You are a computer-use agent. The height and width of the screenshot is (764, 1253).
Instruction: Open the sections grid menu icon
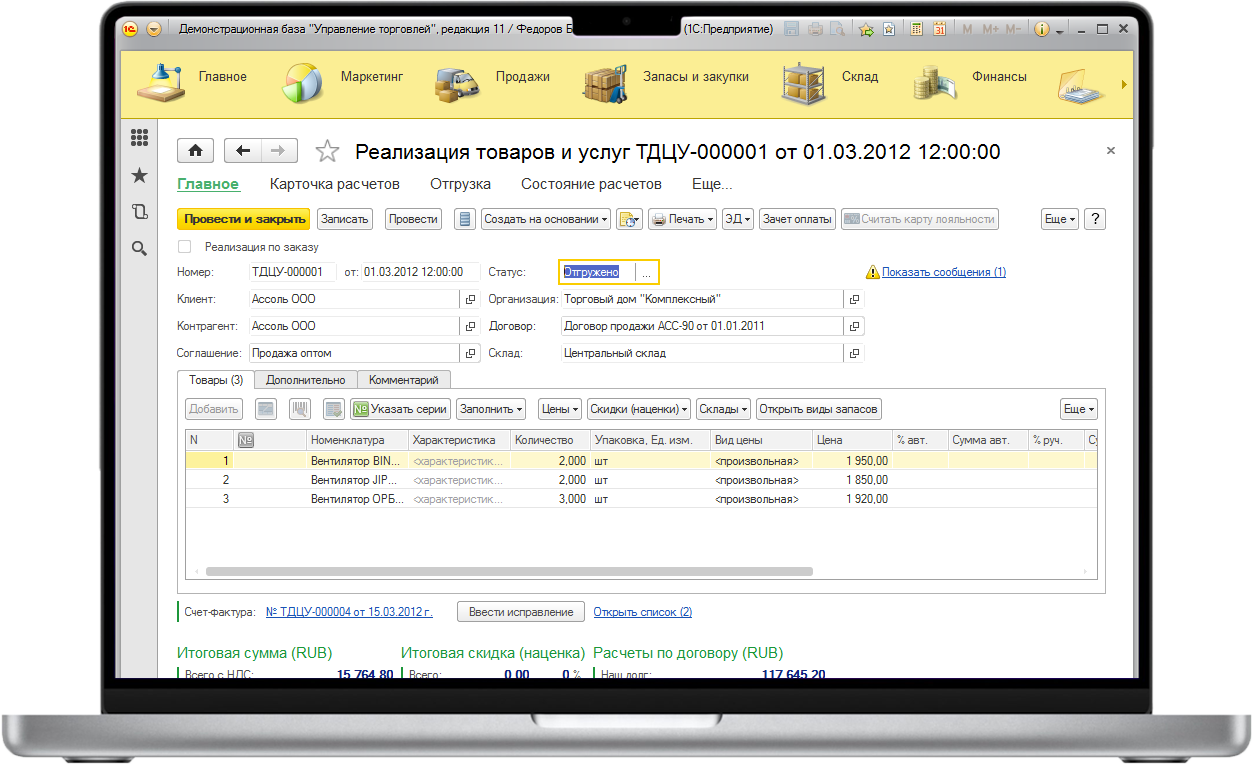(x=139, y=138)
